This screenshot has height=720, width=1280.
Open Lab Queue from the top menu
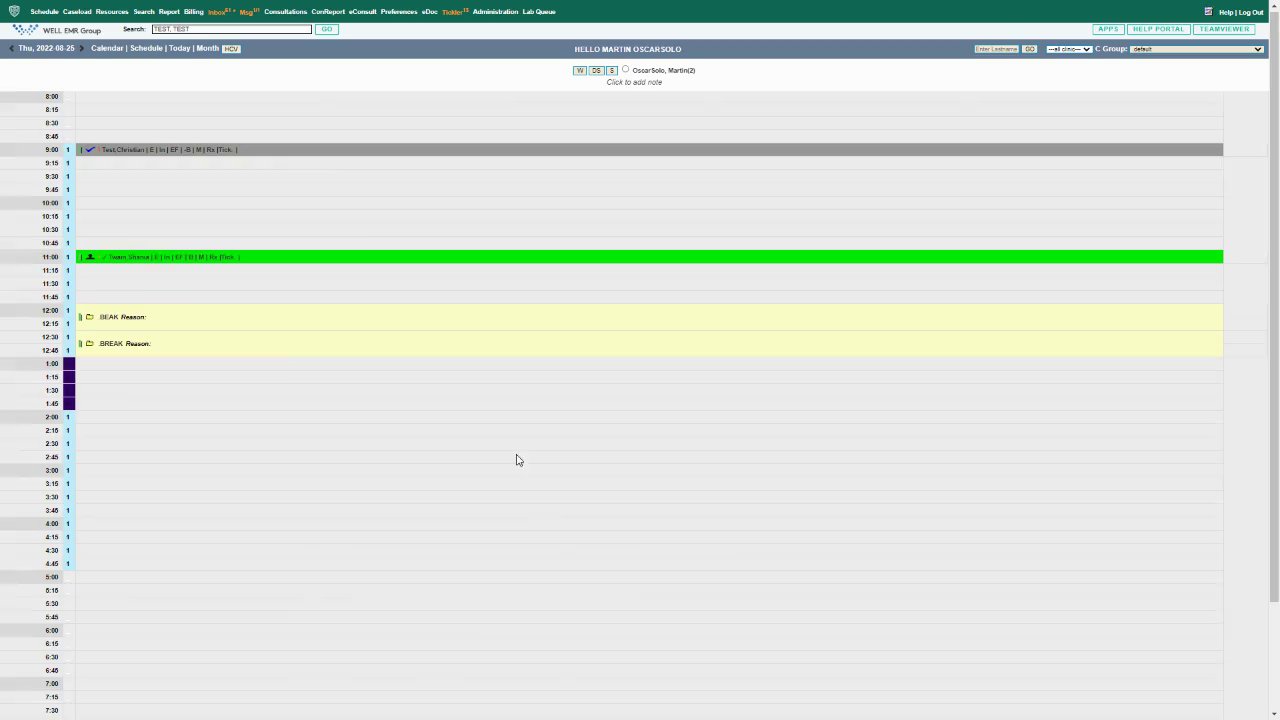point(539,12)
